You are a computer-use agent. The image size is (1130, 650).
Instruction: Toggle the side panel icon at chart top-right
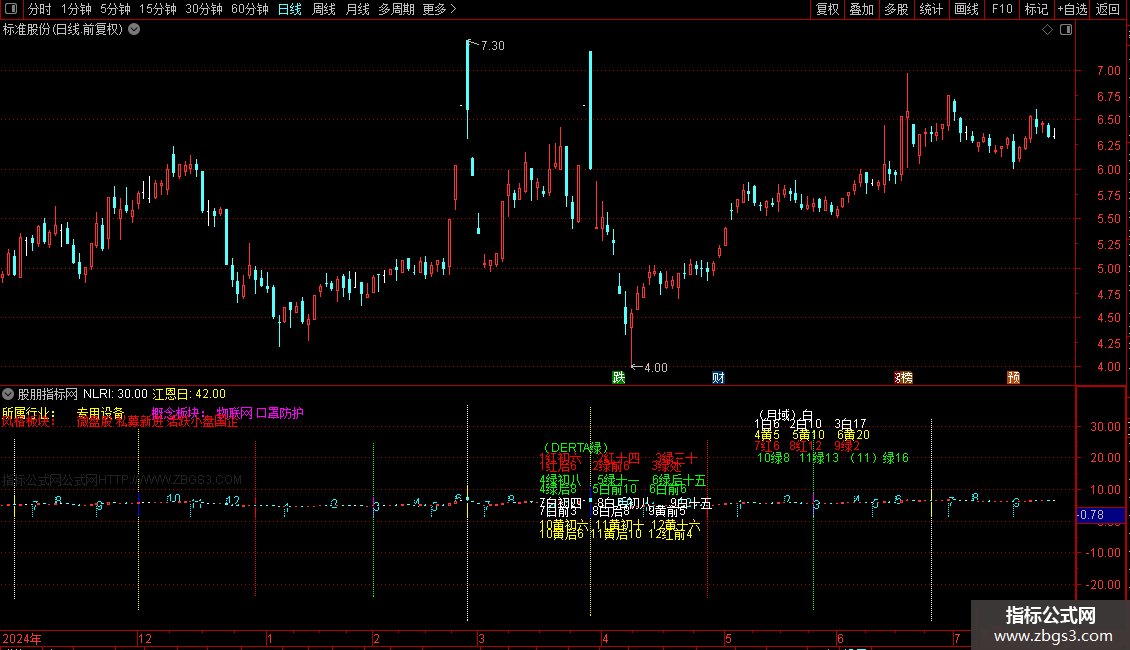click(1066, 30)
